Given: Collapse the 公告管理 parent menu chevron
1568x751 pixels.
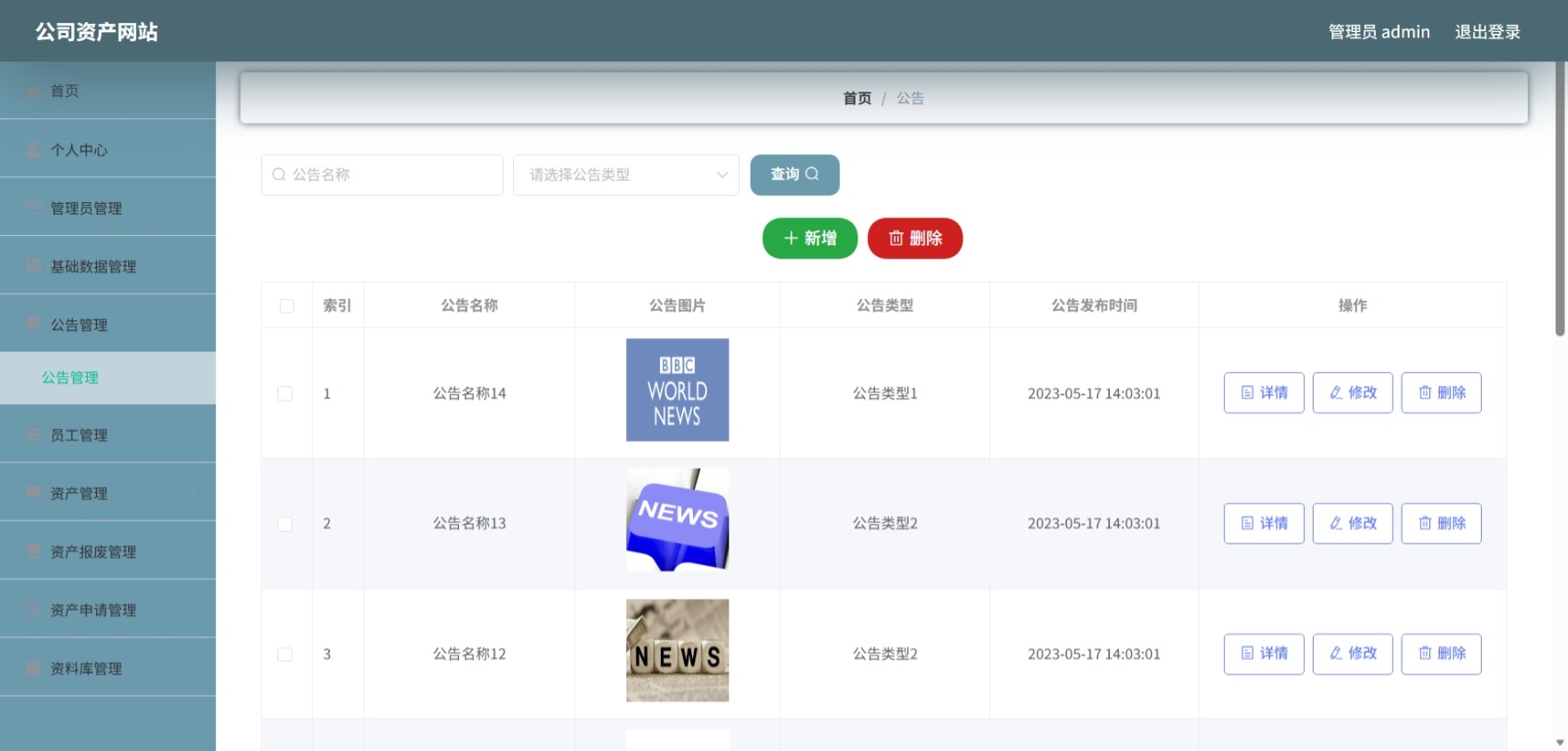Looking at the screenshot, I should (191, 322).
